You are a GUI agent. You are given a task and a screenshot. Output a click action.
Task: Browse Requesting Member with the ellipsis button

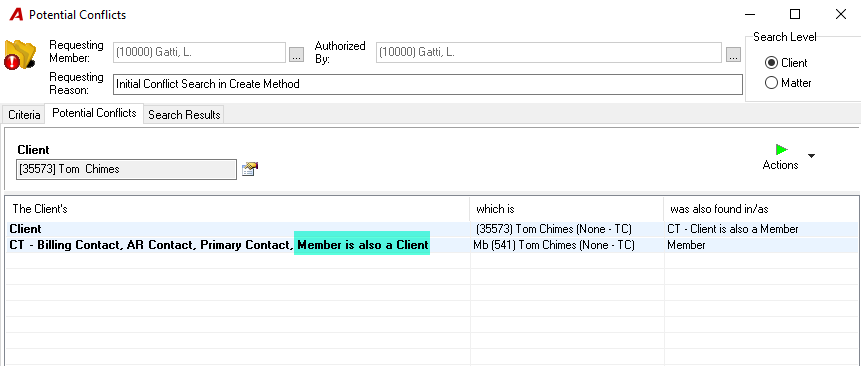click(x=297, y=54)
